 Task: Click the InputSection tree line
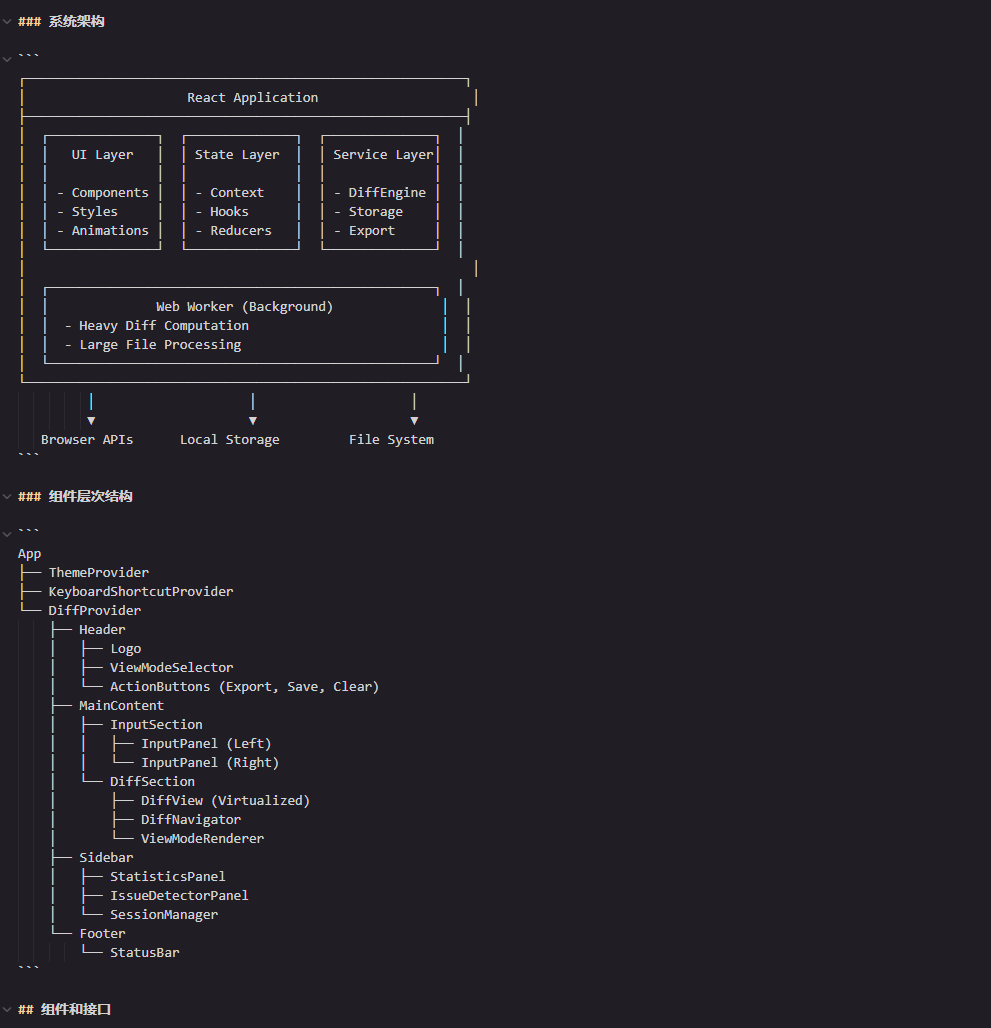(x=157, y=725)
